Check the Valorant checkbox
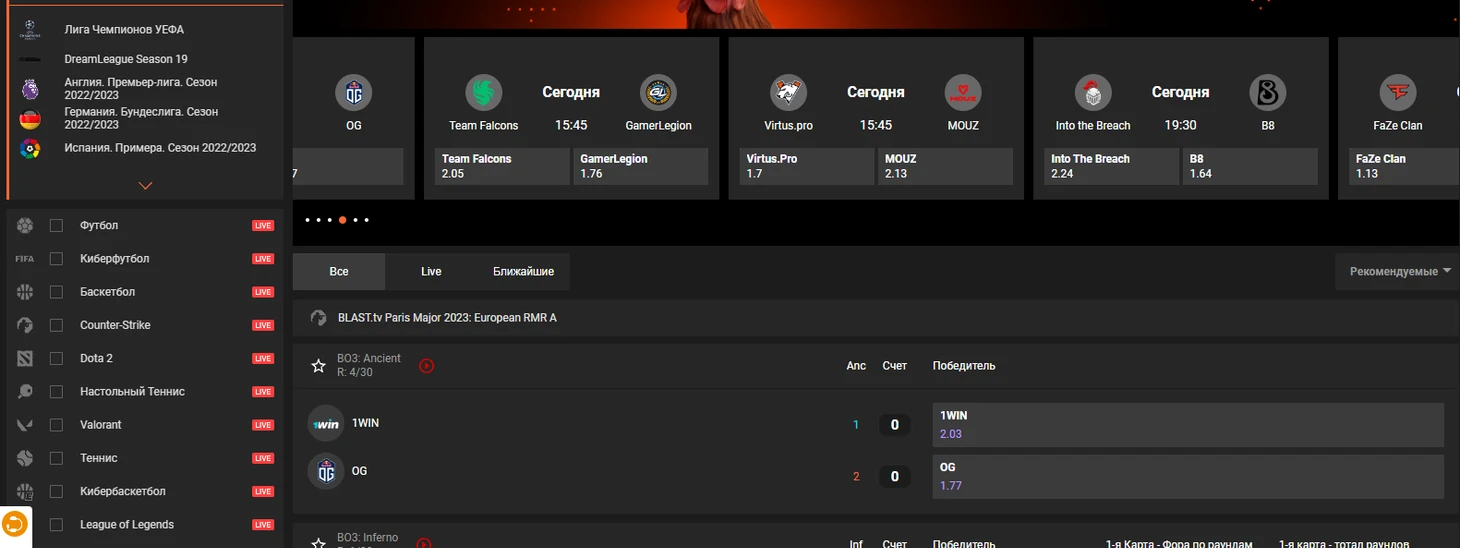This screenshot has height=548, width=1460. (x=57, y=425)
